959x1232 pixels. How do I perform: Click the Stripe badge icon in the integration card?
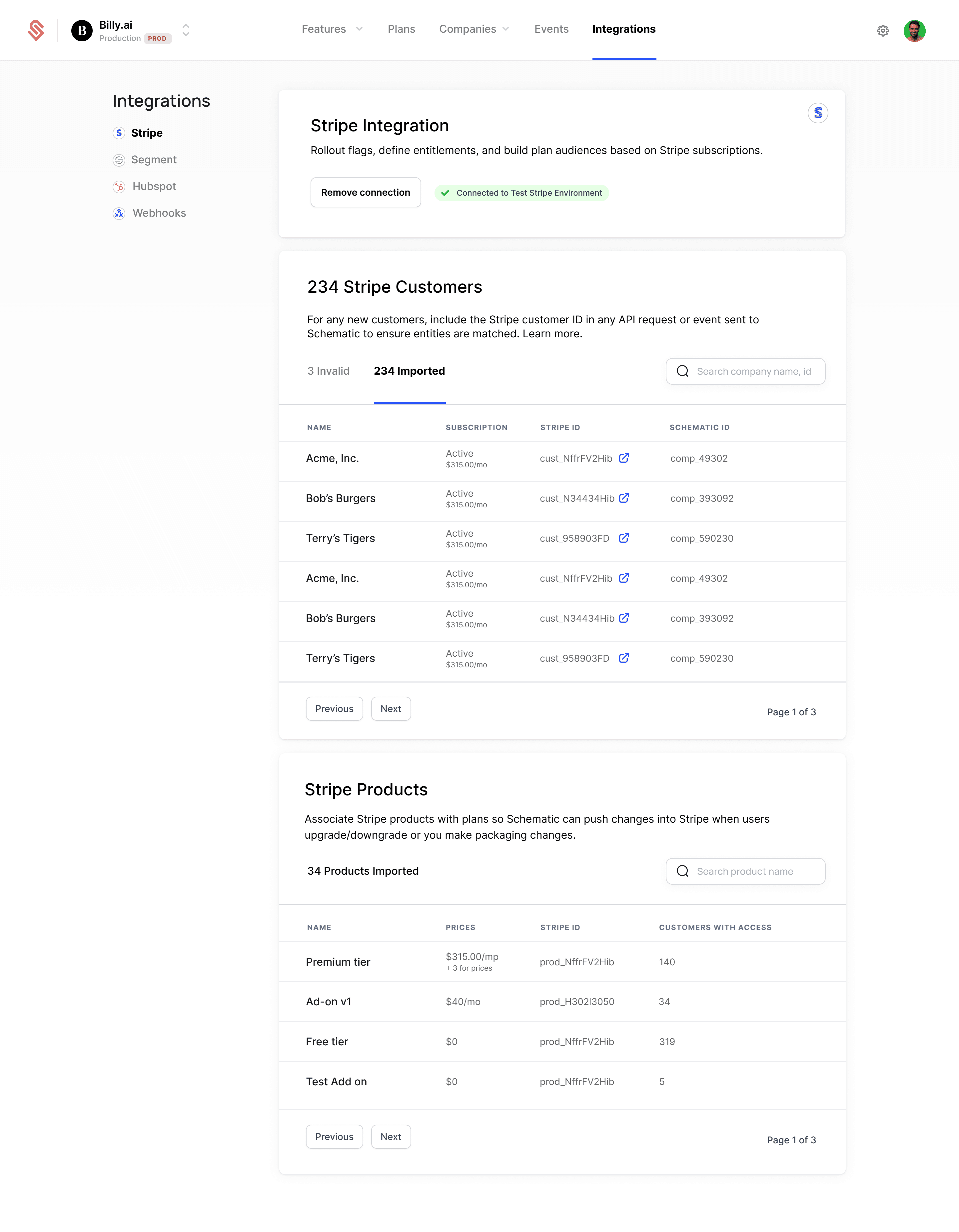point(817,113)
